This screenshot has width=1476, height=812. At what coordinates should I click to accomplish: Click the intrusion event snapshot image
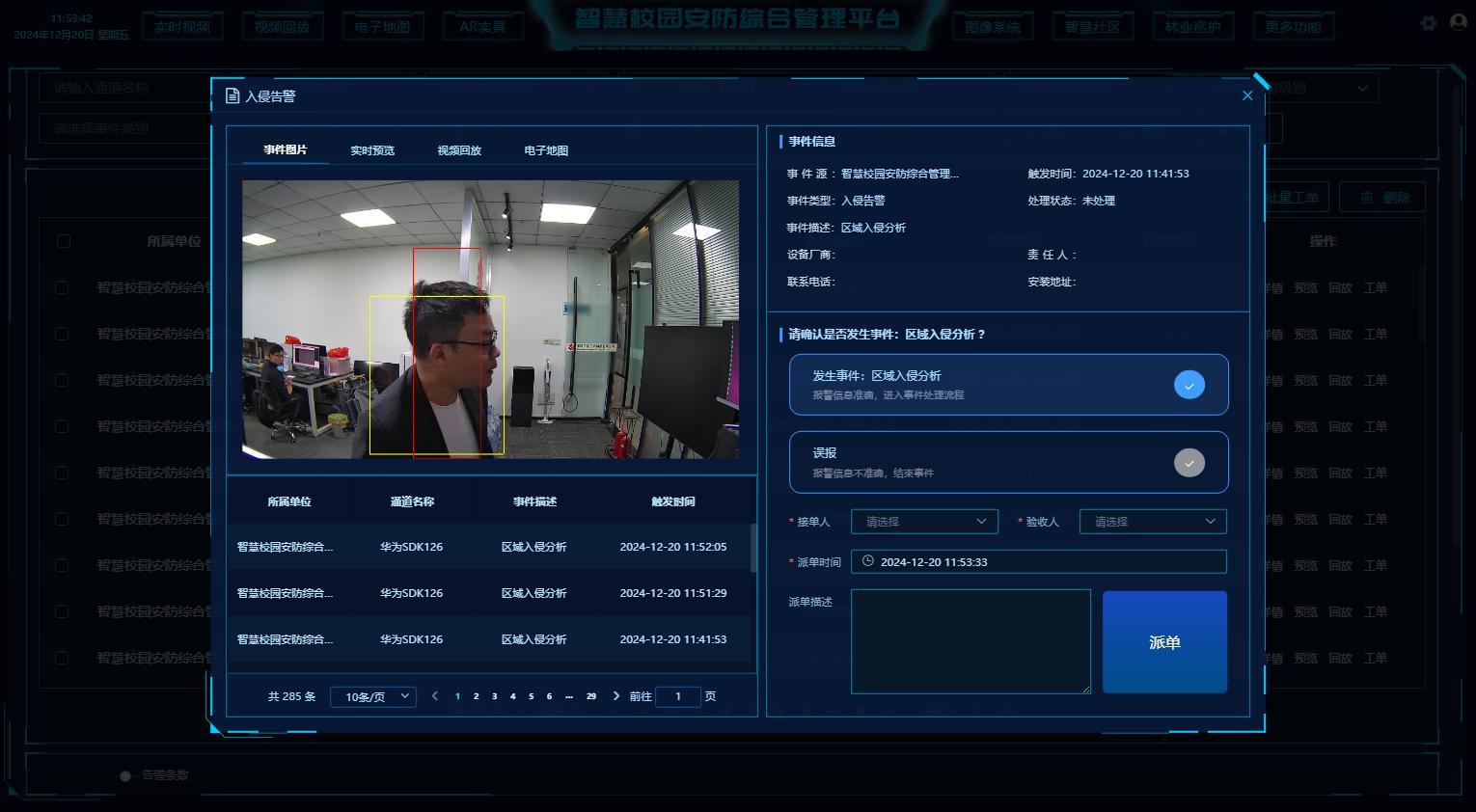[490, 319]
